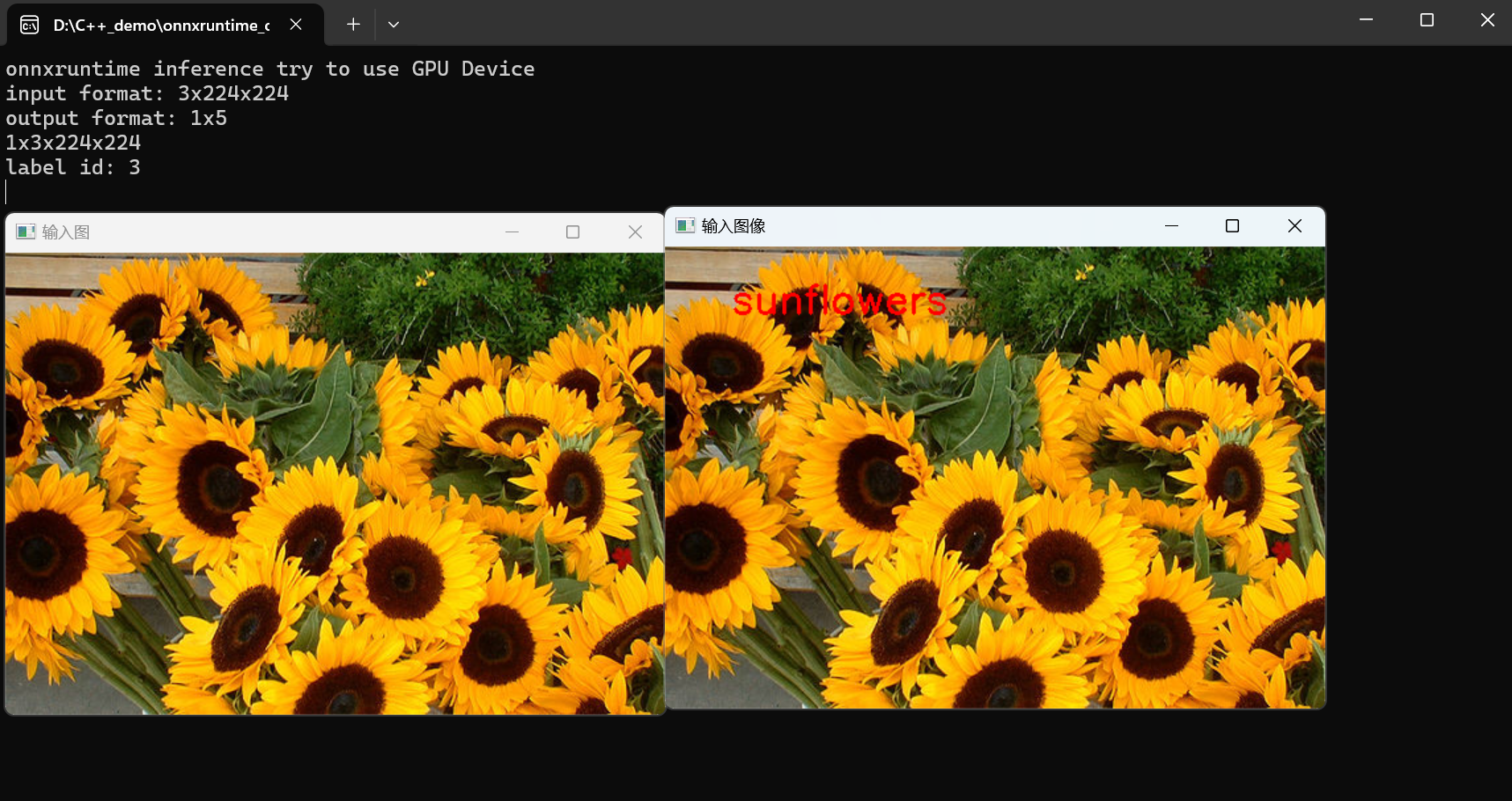Image resolution: width=1512 pixels, height=801 pixels.
Task: Click the sunflower image in 输入图像 window
Action: click(x=995, y=477)
